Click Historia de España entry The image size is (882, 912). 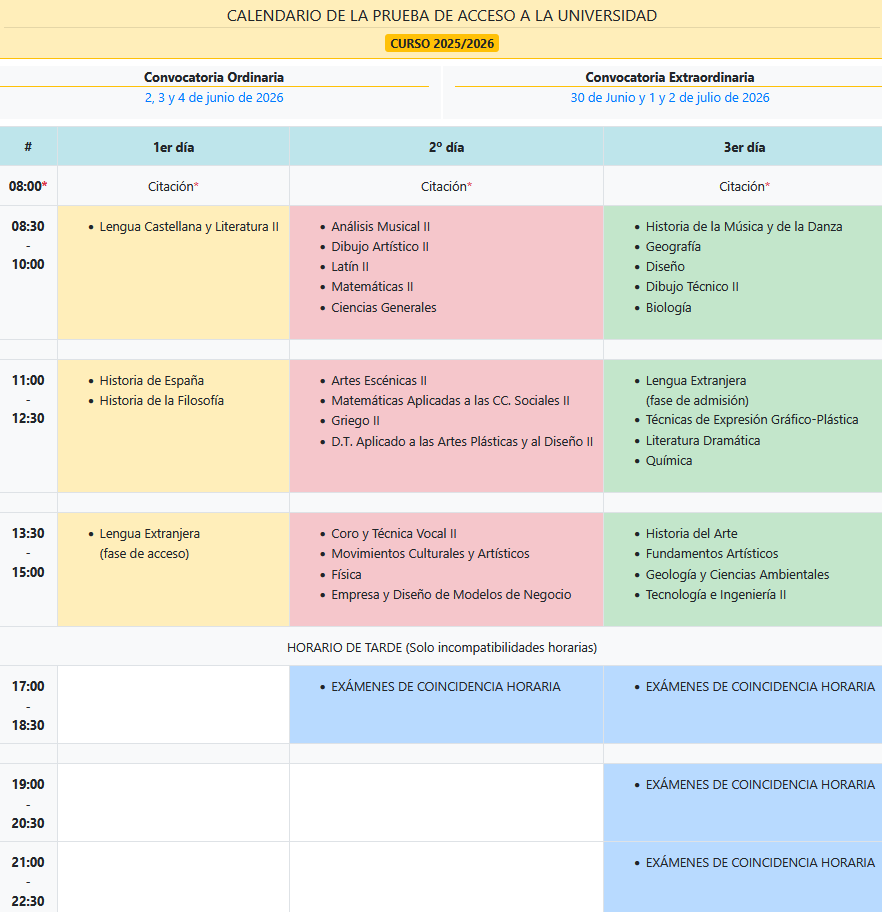pyautogui.click(x=151, y=380)
